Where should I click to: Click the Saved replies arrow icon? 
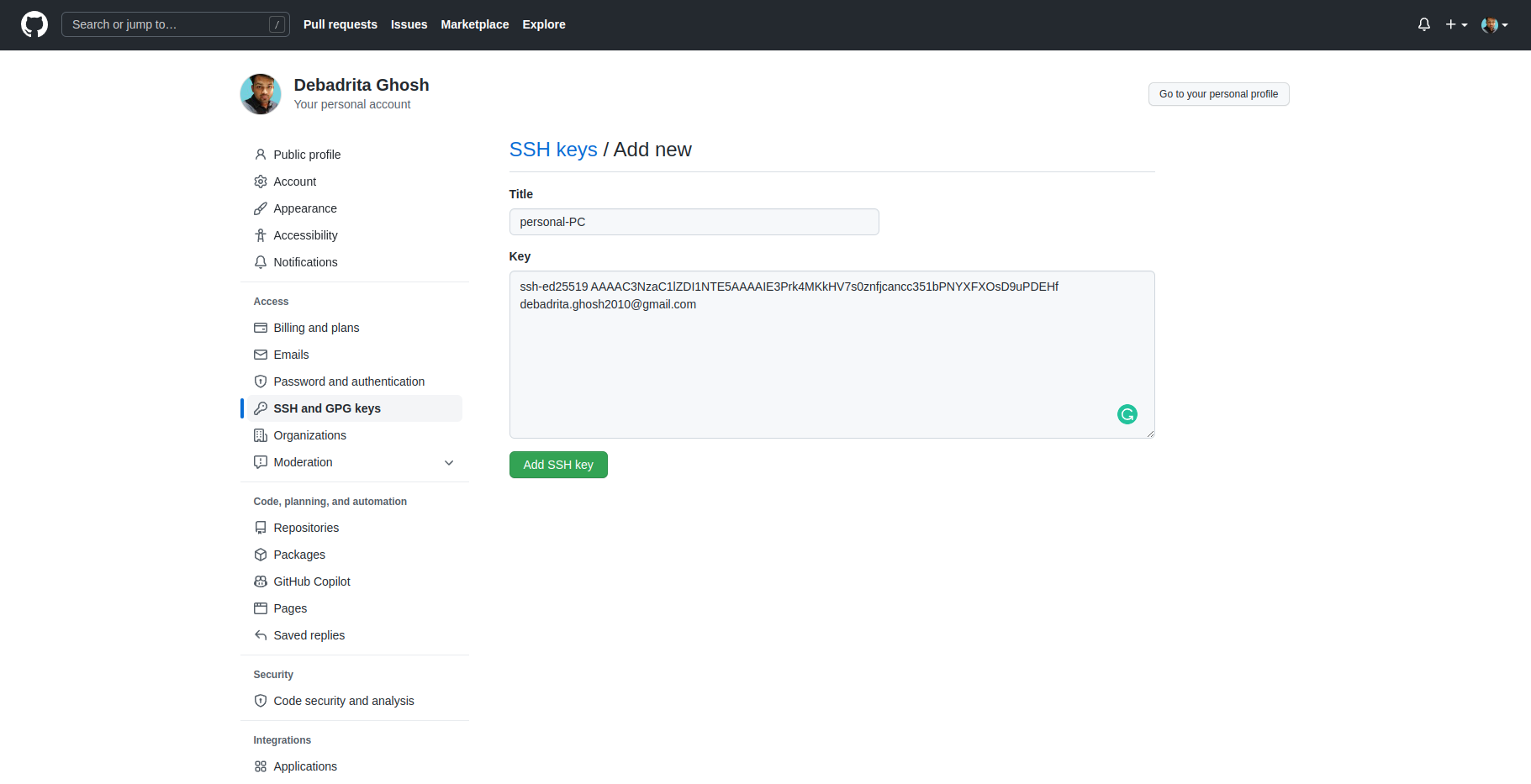pyautogui.click(x=261, y=635)
